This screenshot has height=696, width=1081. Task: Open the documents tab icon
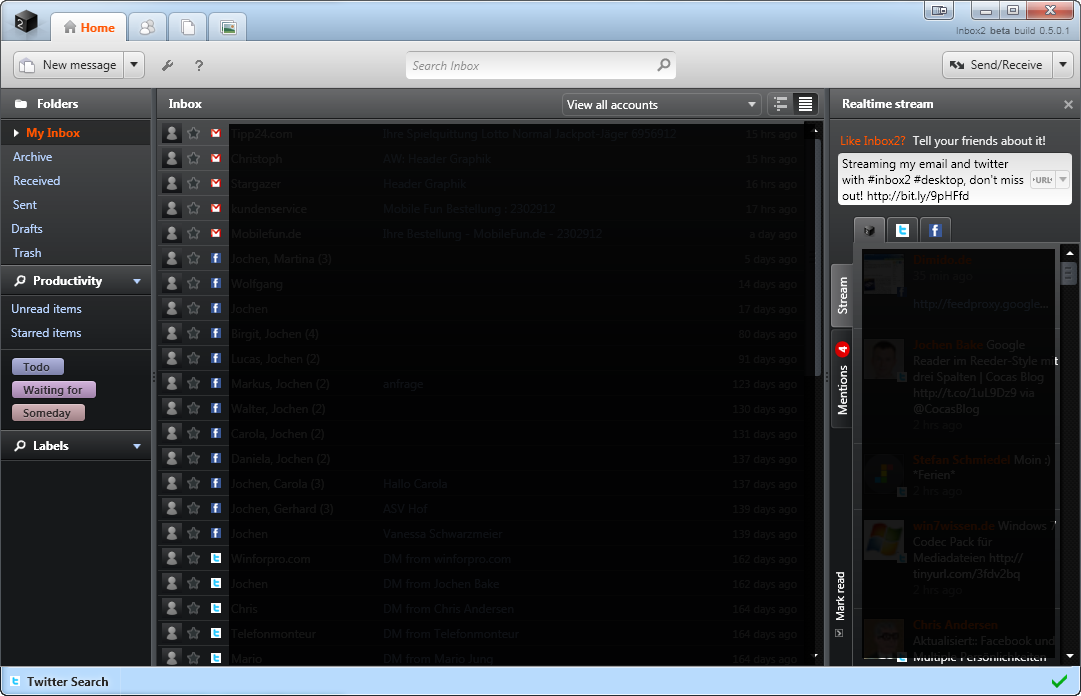pyautogui.click(x=188, y=28)
